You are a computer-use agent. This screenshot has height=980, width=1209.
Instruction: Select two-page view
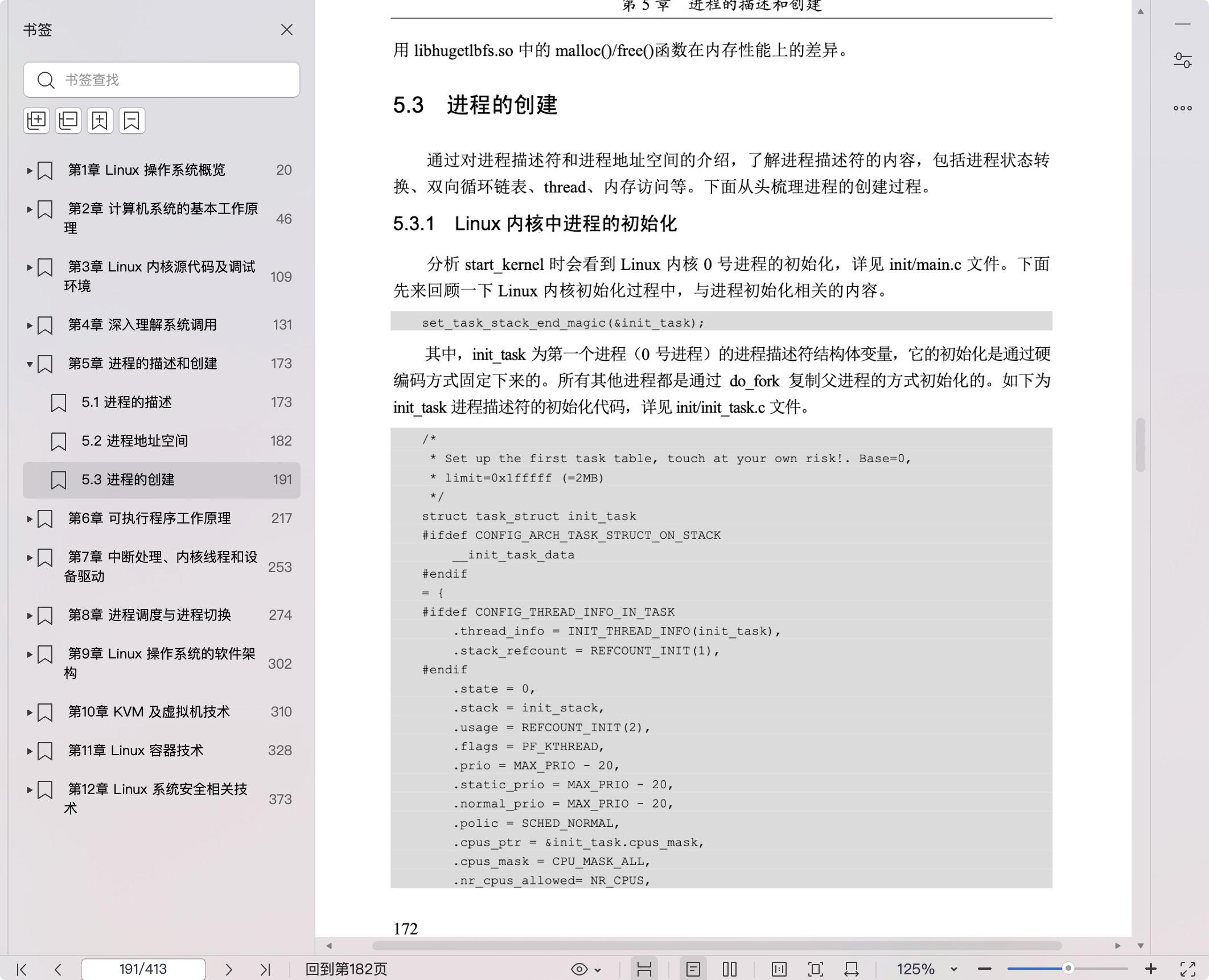(x=730, y=969)
